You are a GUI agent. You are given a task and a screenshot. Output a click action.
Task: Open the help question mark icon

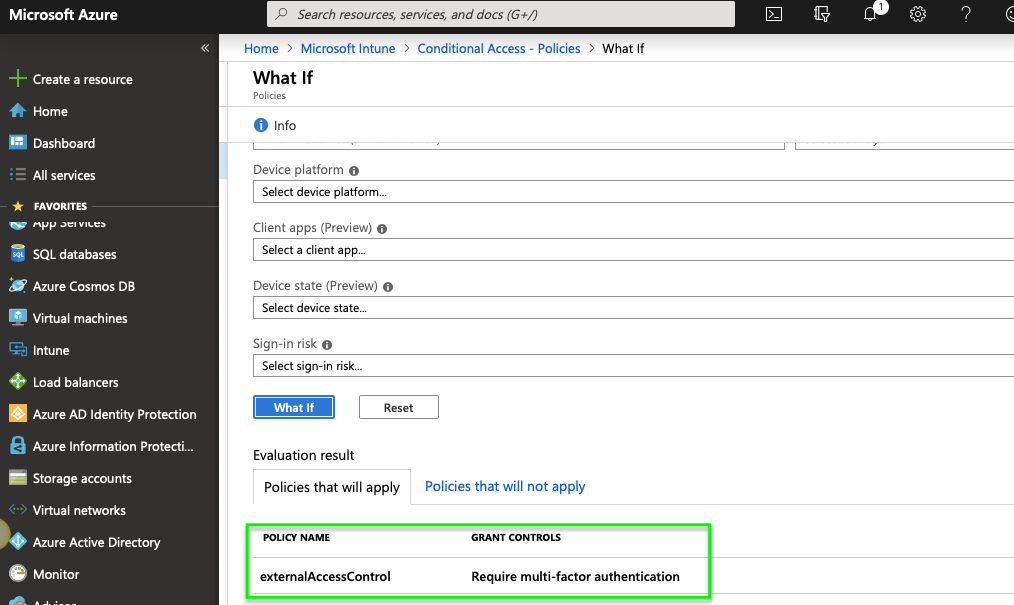click(965, 14)
